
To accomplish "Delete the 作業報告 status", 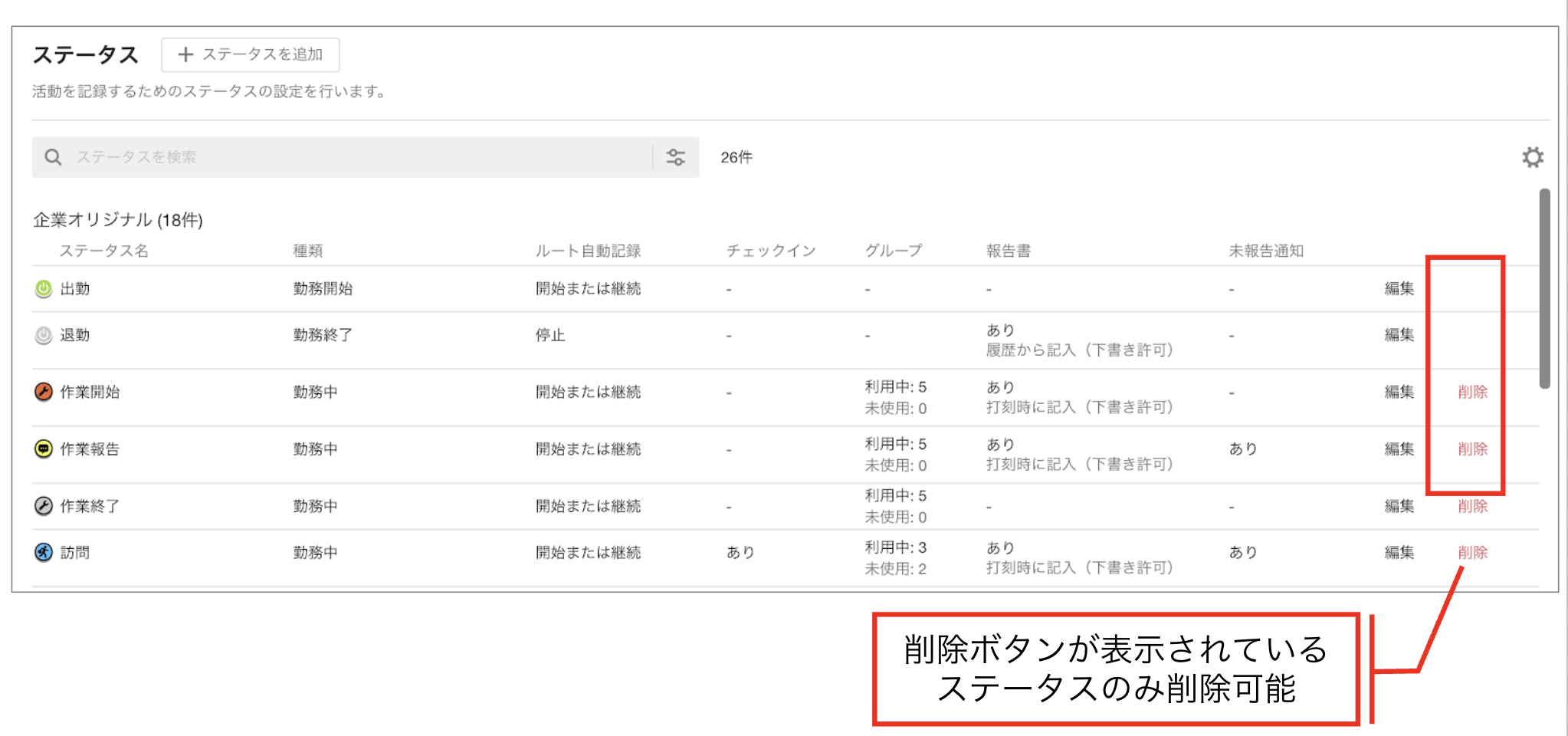I will coord(1472,449).
